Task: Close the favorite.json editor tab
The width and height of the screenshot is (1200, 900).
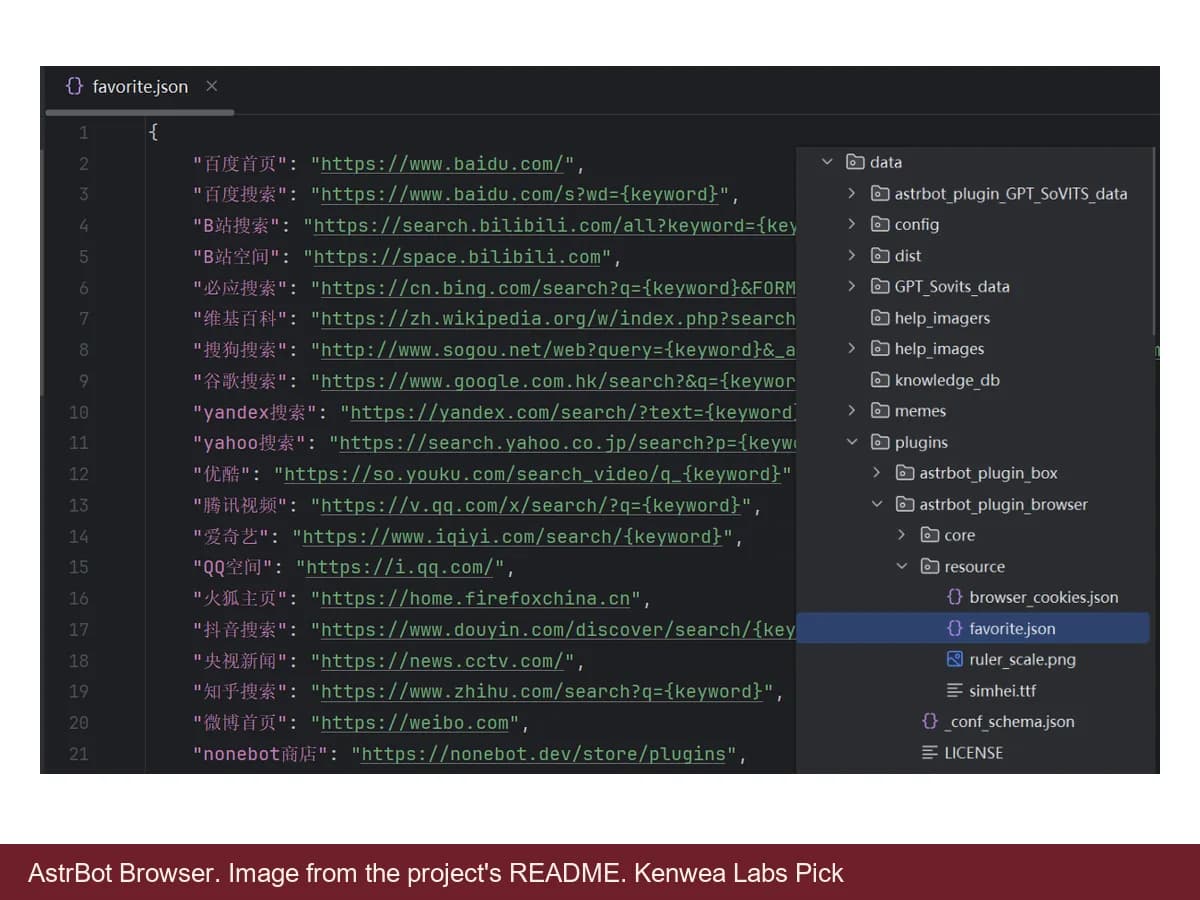Action: [211, 86]
